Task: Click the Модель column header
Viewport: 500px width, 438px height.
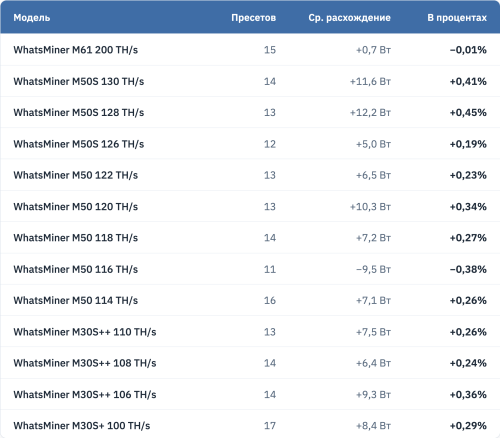Action: tap(32, 18)
